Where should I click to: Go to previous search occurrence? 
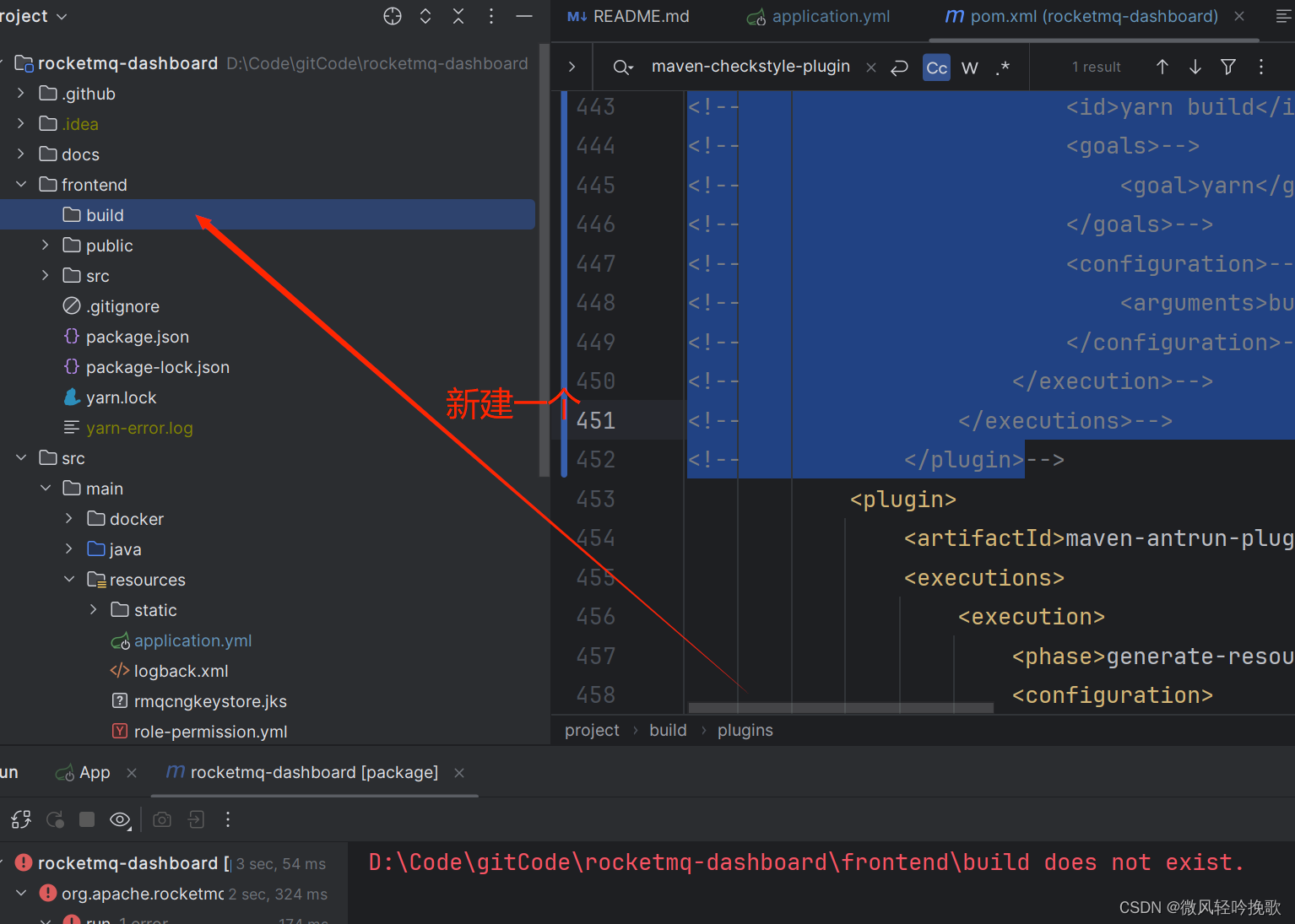tap(1162, 67)
